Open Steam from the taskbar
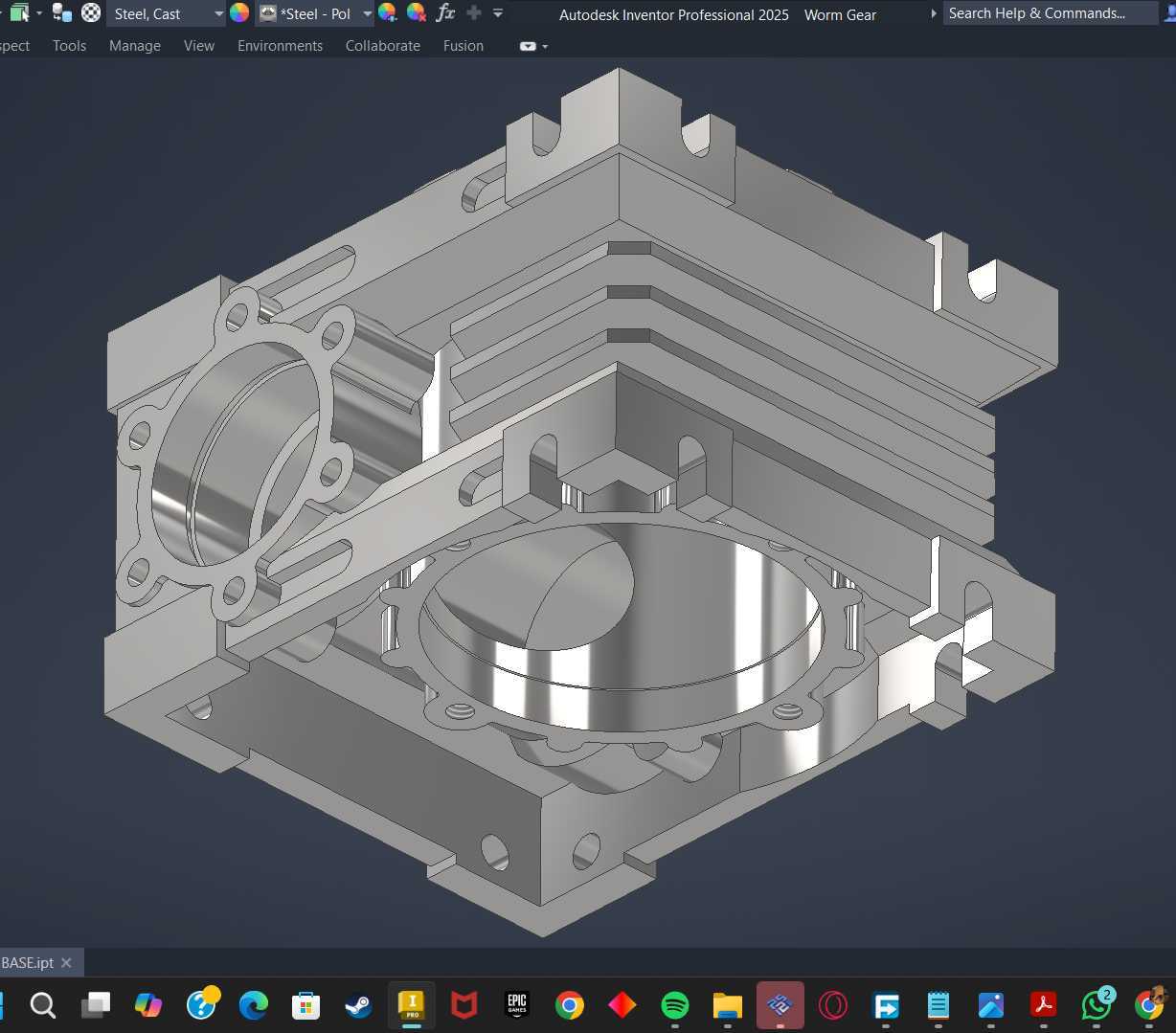The width and height of the screenshot is (1176, 1033). [358, 1005]
